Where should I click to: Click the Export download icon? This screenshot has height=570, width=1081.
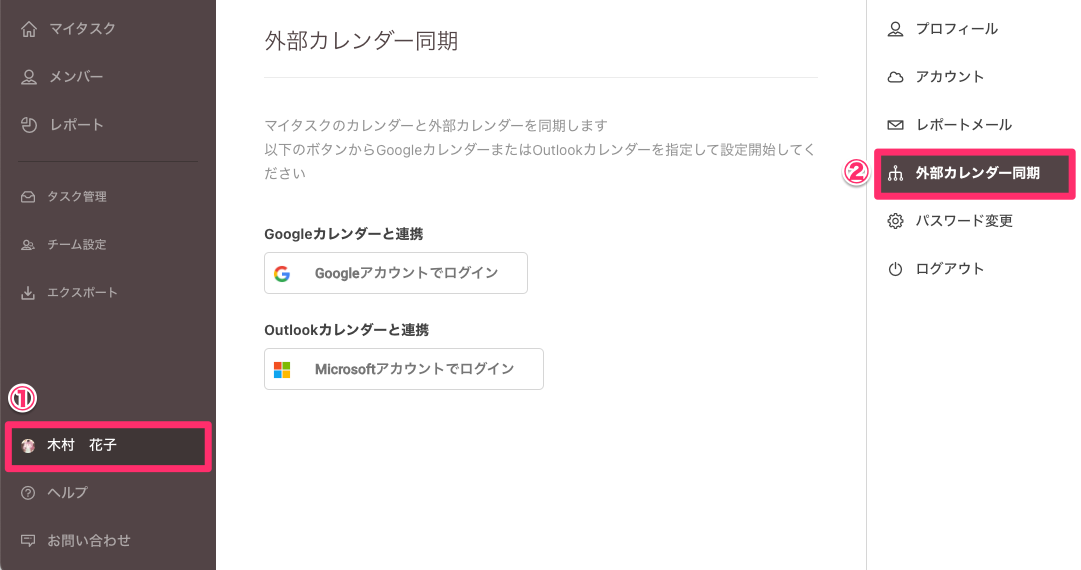click(28, 293)
